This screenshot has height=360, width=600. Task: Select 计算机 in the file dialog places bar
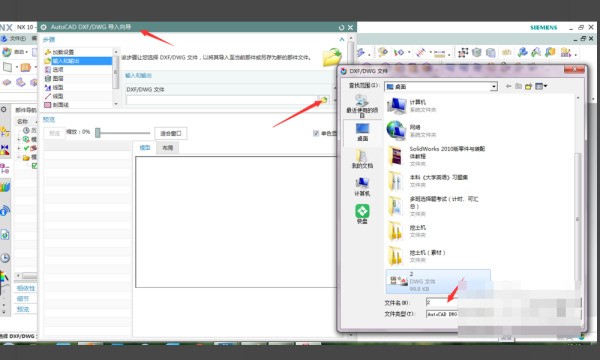(362, 187)
